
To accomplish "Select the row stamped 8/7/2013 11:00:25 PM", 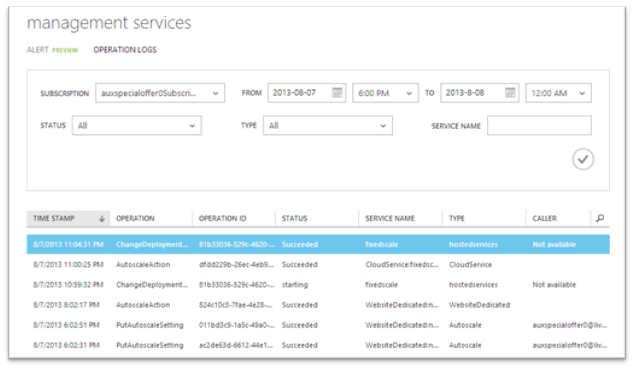I will (x=318, y=265).
